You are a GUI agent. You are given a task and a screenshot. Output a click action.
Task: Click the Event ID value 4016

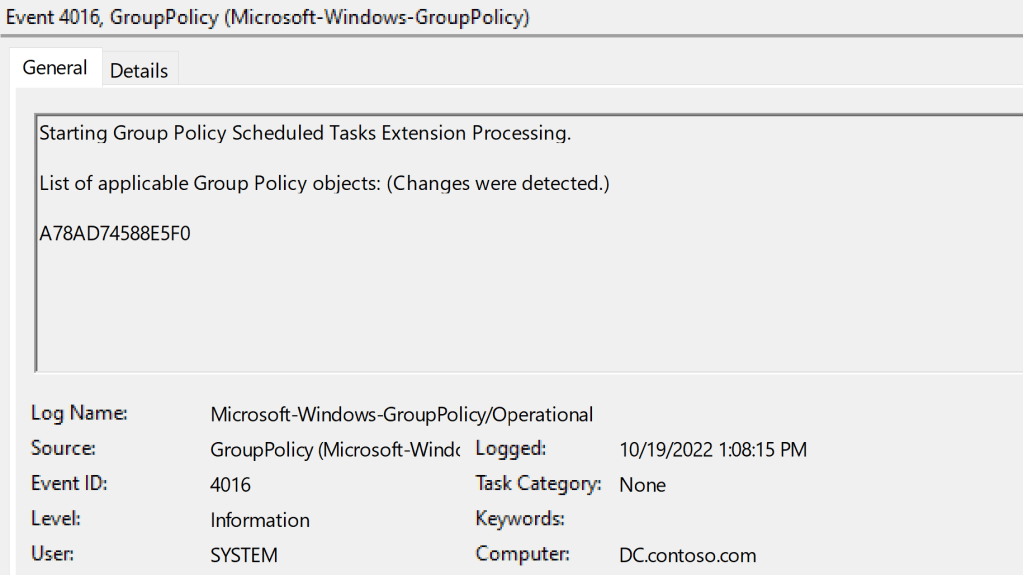tap(230, 485)
